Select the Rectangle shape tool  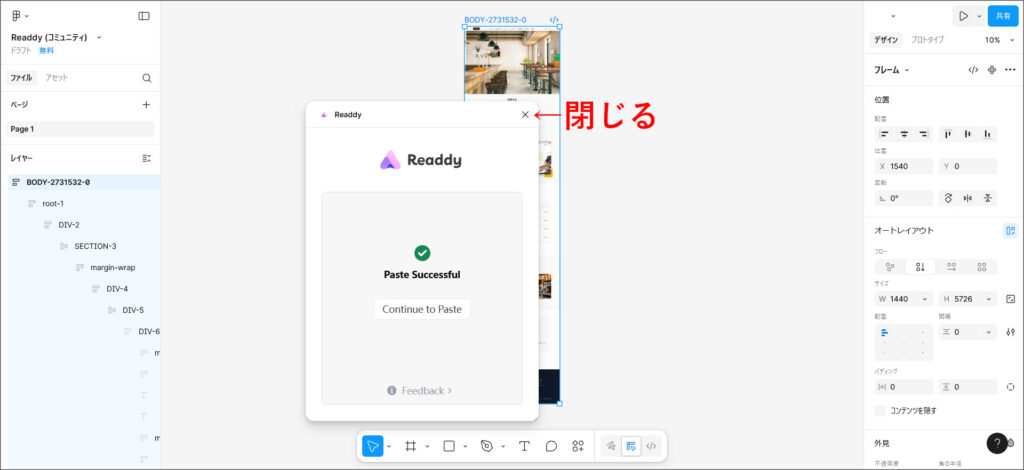449,446
